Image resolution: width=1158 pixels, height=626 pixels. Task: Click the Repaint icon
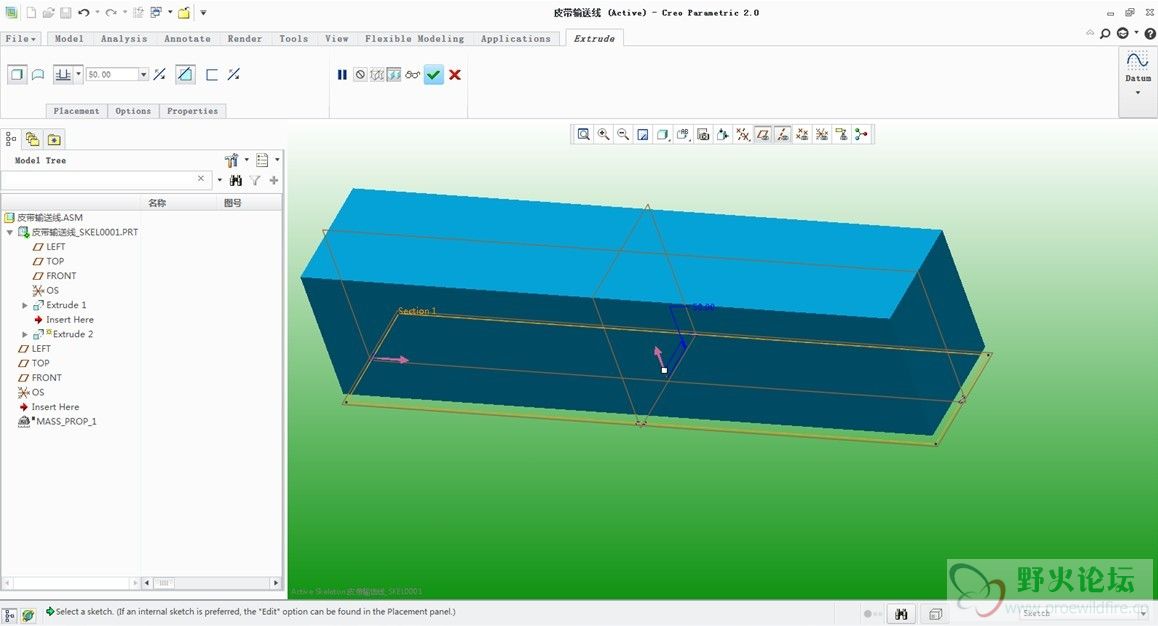coord(643,134)
